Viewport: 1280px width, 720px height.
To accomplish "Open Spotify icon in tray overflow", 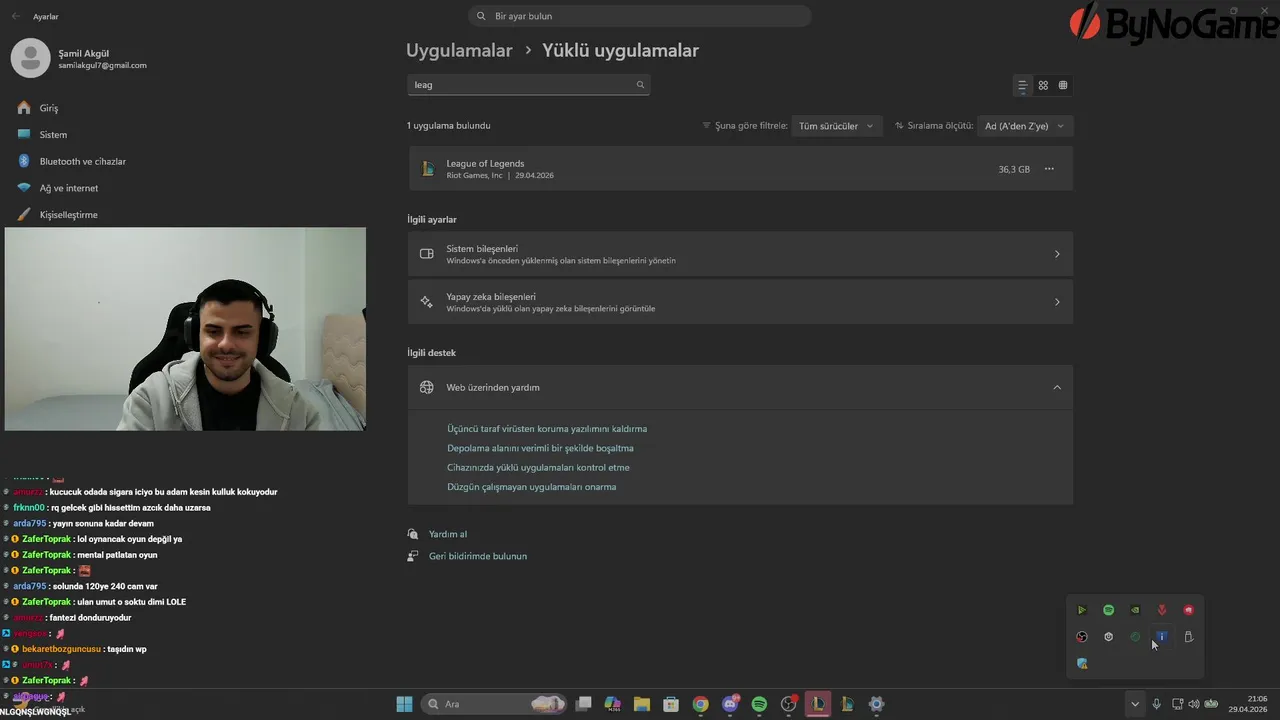I will [1108, 610].
